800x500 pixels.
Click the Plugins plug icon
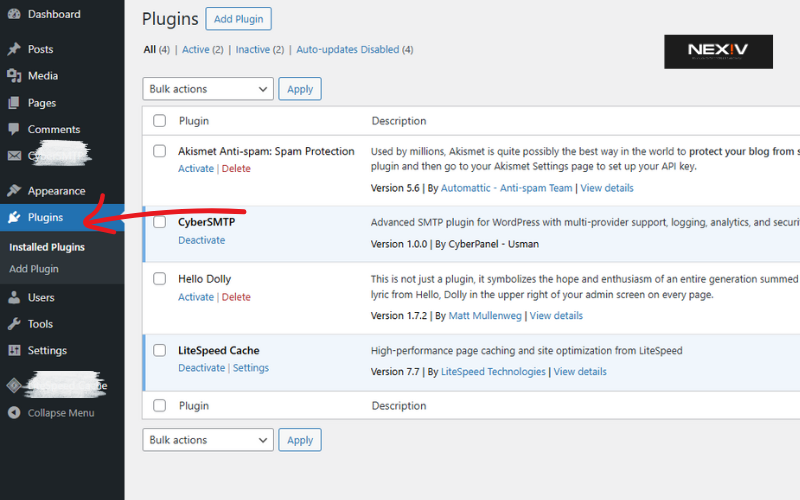point(14,217)
